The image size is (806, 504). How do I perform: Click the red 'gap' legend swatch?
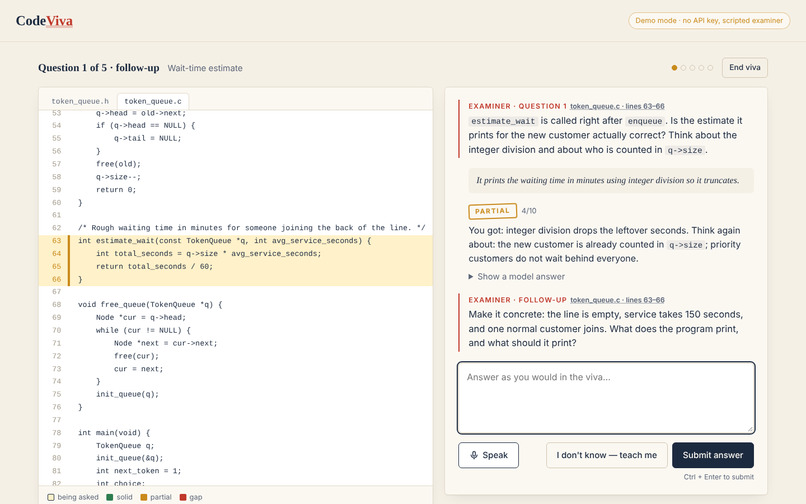tap(182, 497)
